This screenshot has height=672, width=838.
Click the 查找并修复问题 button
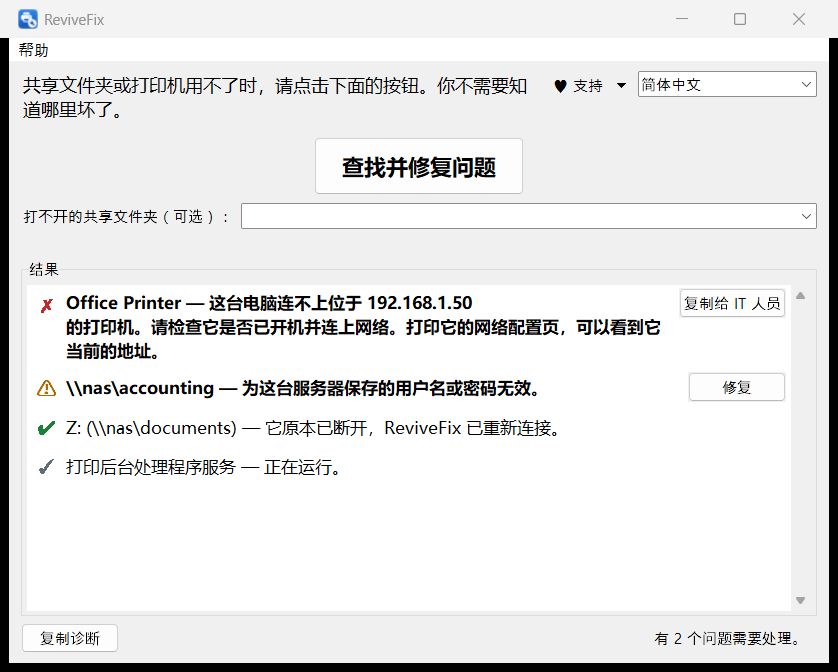[x=418, y=166]
